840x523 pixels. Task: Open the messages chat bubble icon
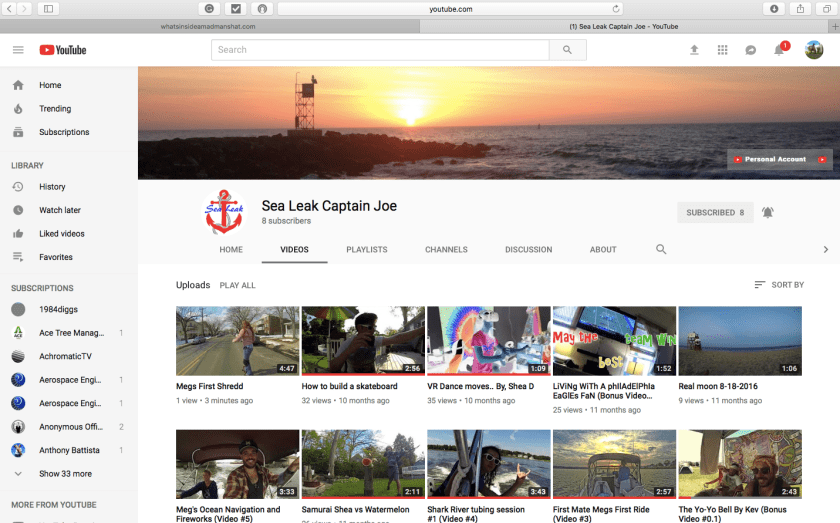pyautogui.click(x=751, y=50)
